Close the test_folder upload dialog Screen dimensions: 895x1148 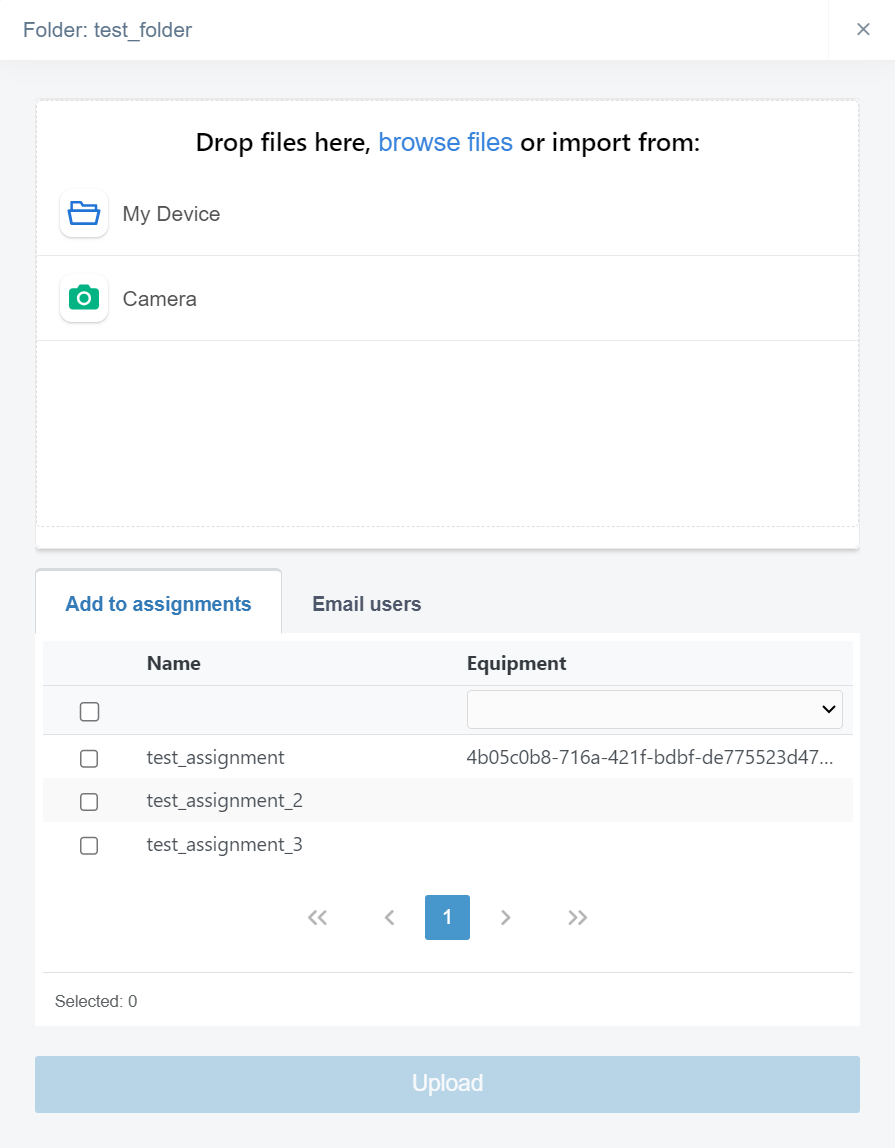point(863,30)
